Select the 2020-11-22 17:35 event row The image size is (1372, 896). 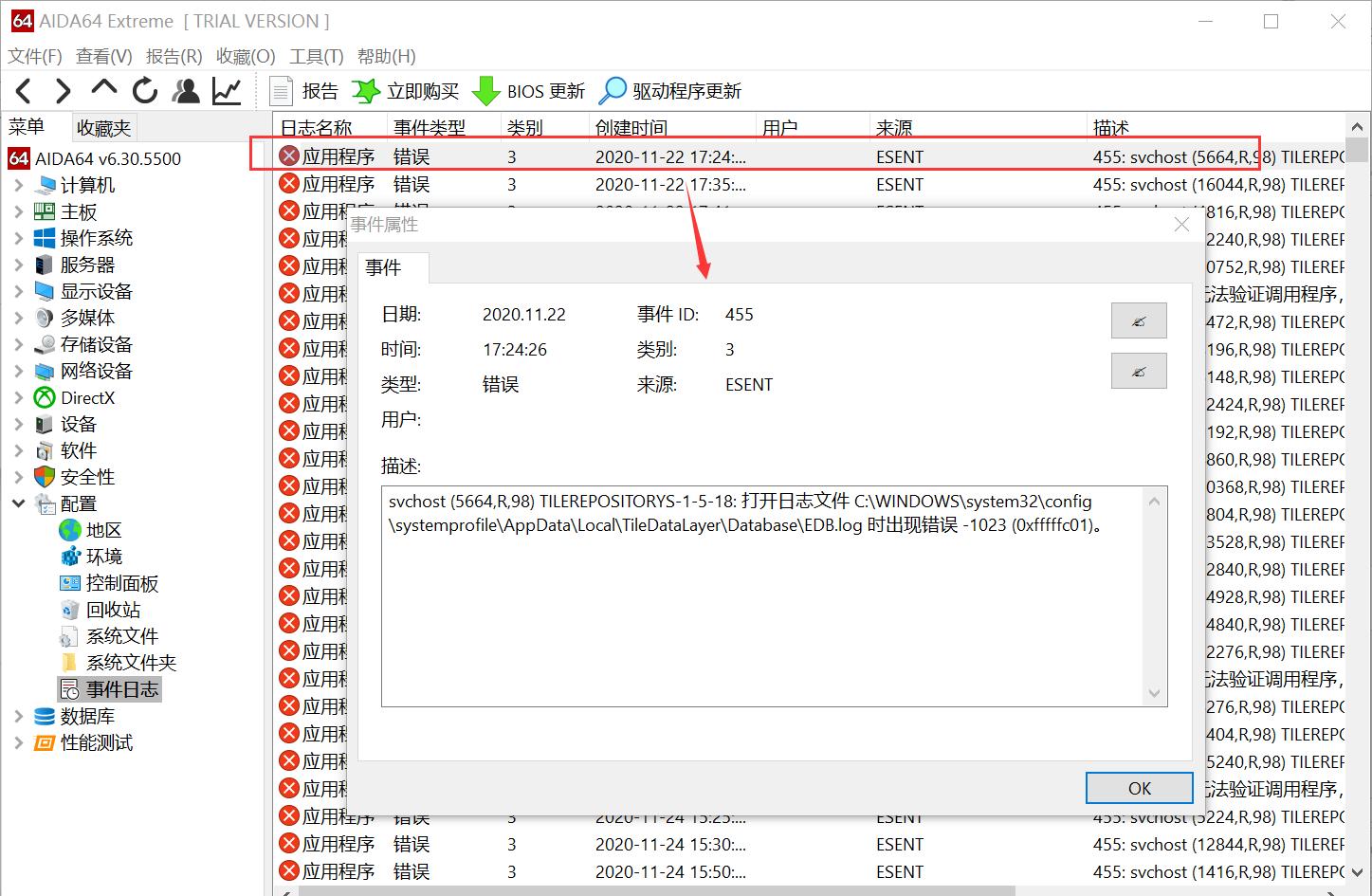(809, 184)
